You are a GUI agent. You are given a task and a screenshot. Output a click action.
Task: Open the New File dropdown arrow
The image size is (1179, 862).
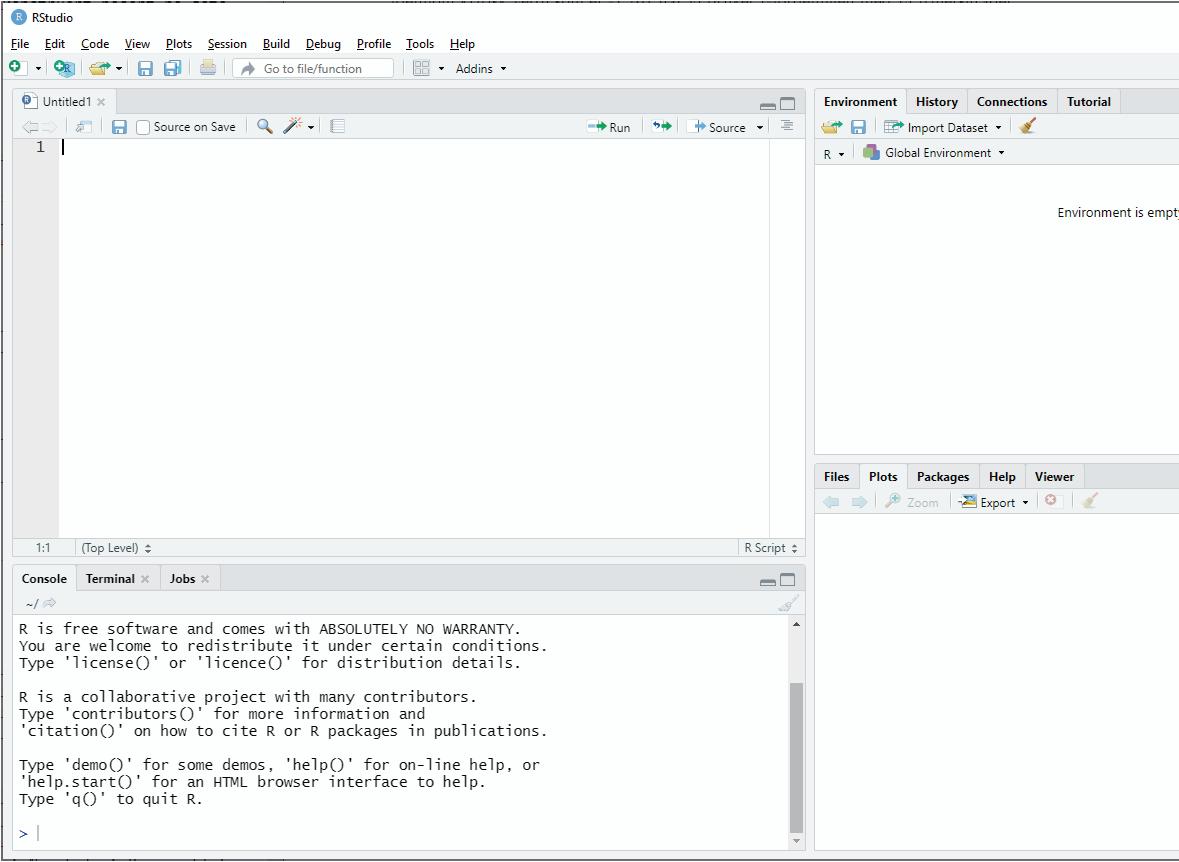coord(38,68)
